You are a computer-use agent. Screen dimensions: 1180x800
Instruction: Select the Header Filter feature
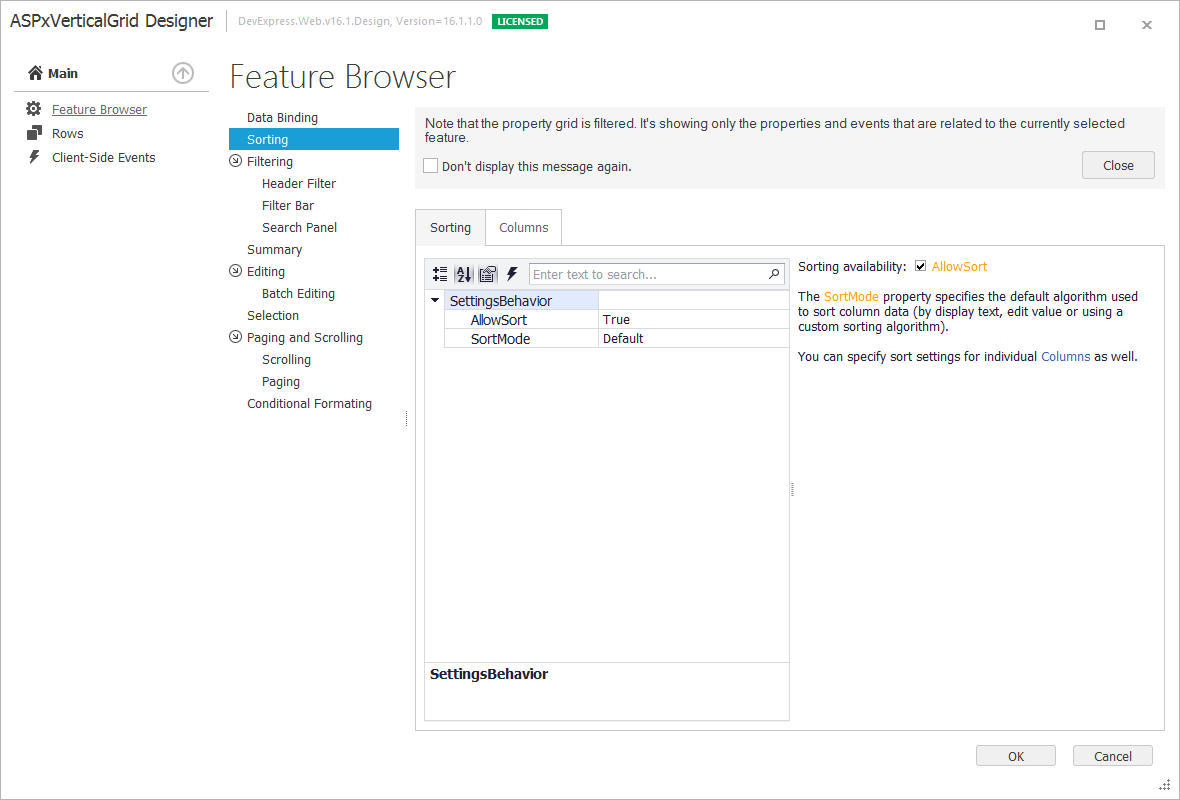coord(299,183)
